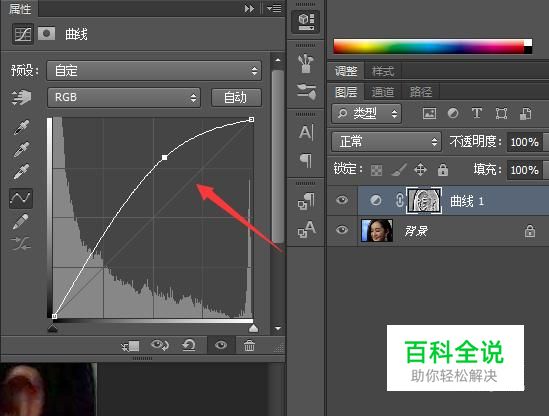
Task: Select the 背景 layer thumbnail
Action: (377, 230)
